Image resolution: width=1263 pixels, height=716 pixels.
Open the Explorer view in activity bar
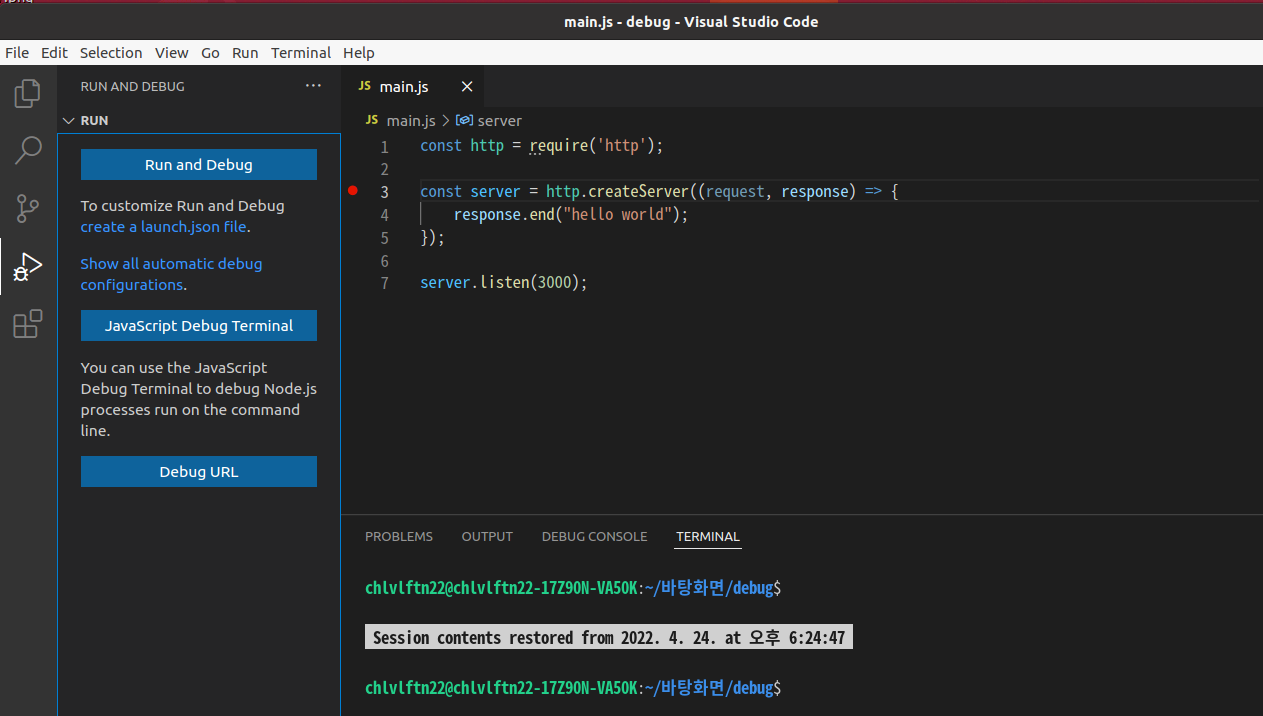[x=28, y=93]
